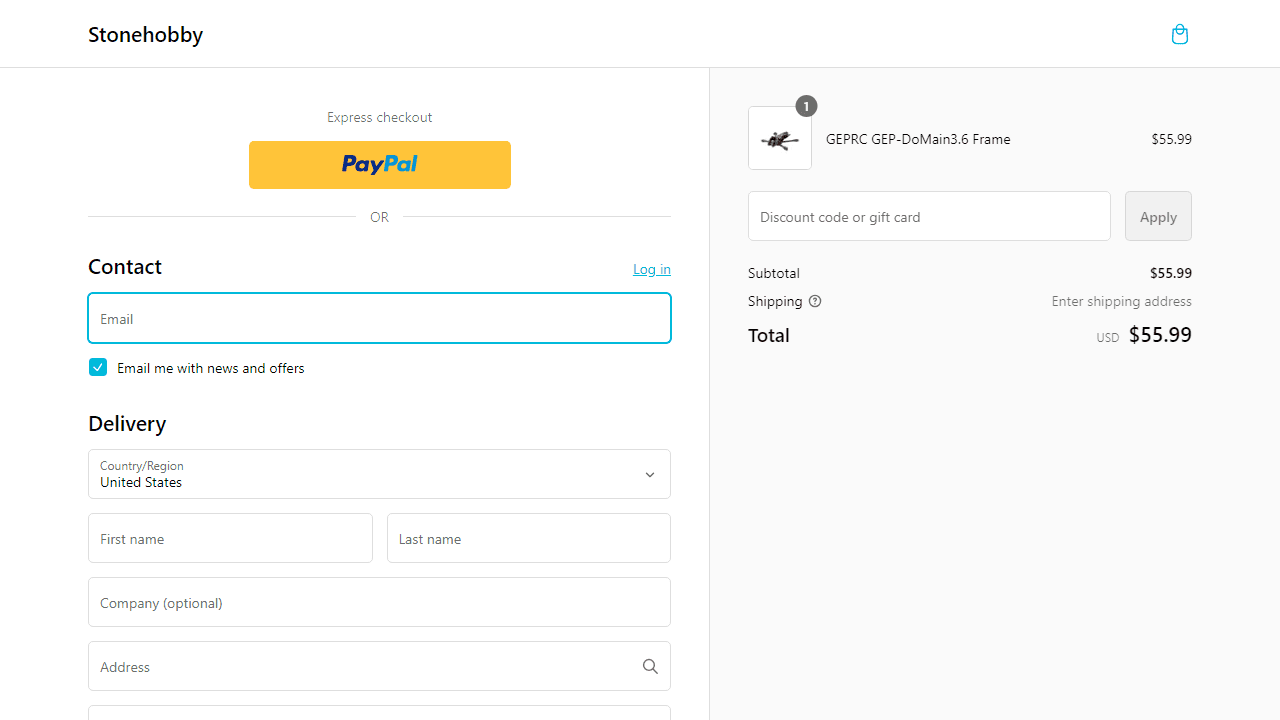The image size is (1280, 720).
Task: Uncheck Email me with news and offers
Action: 98,367
